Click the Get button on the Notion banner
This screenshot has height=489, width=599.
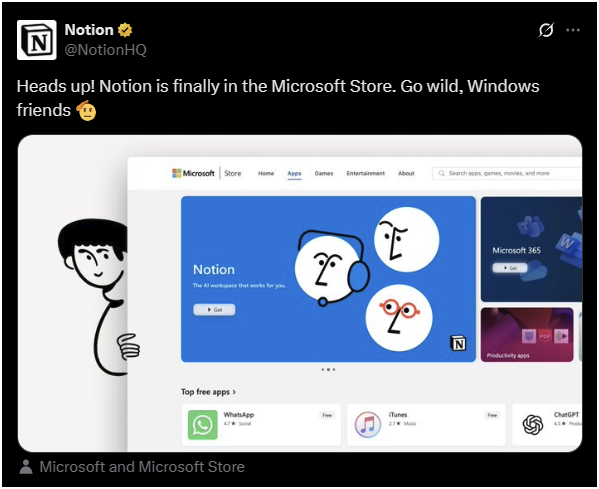[214, 309]
